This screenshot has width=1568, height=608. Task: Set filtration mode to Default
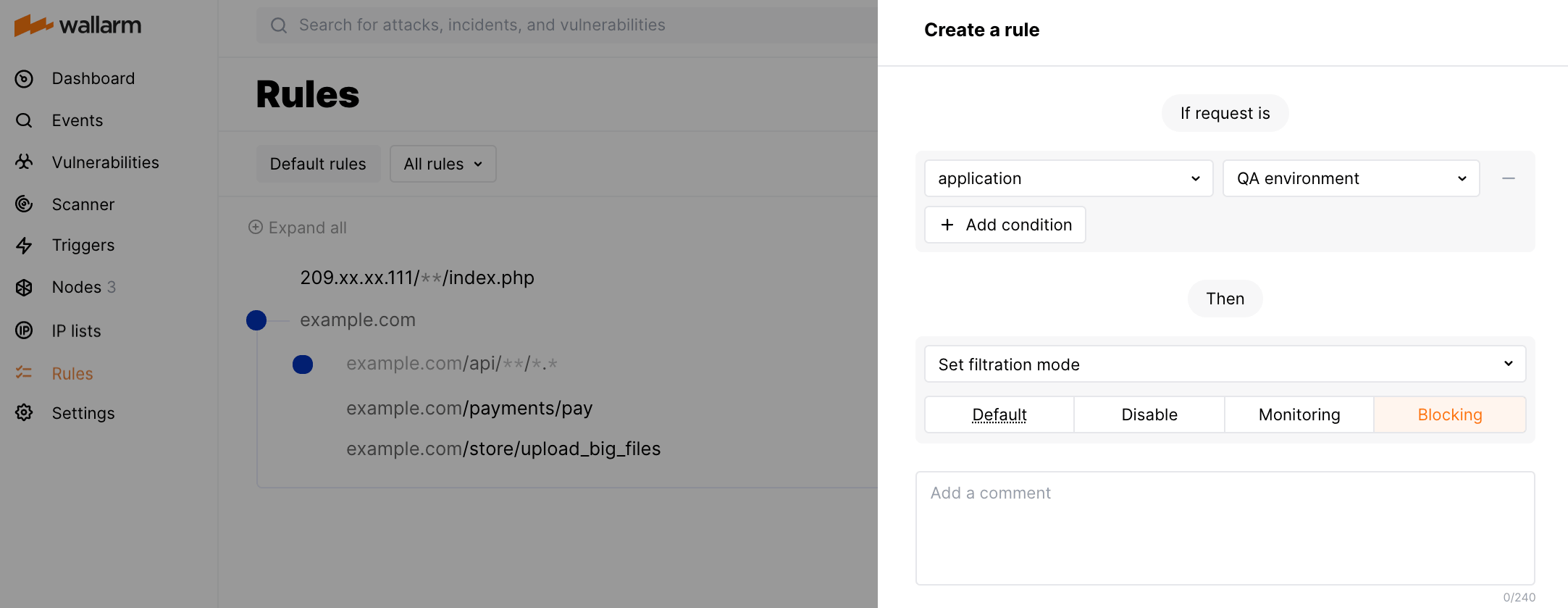(999, 415)
